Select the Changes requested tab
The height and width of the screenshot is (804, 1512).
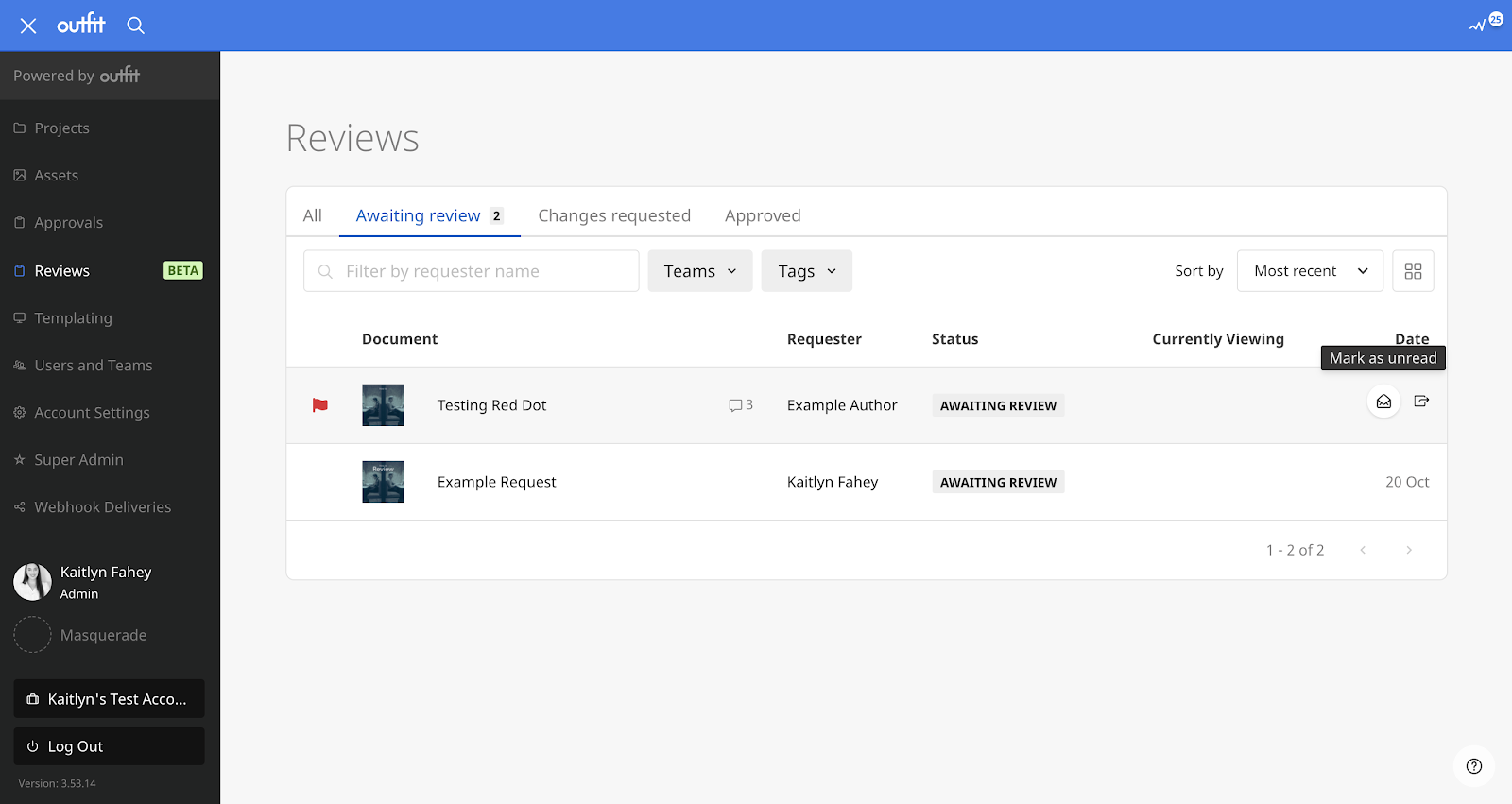(x=614, y=215)
